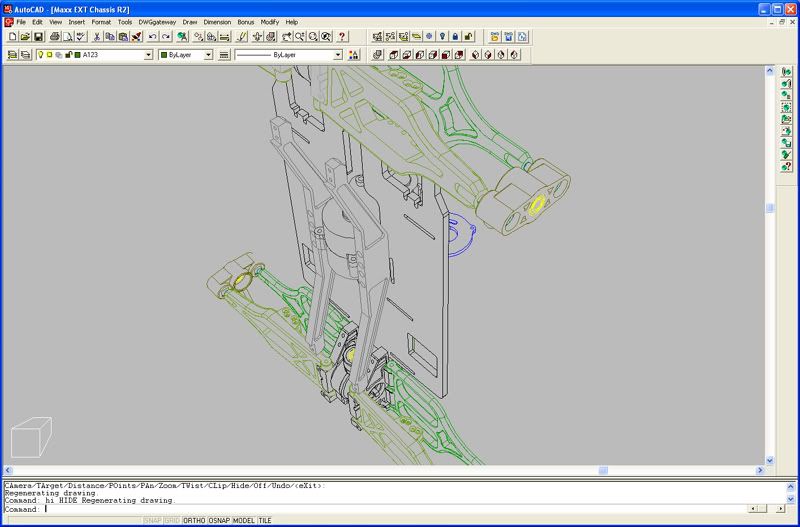Click the Print icon
Screen dimensions: 800x527
55,36
